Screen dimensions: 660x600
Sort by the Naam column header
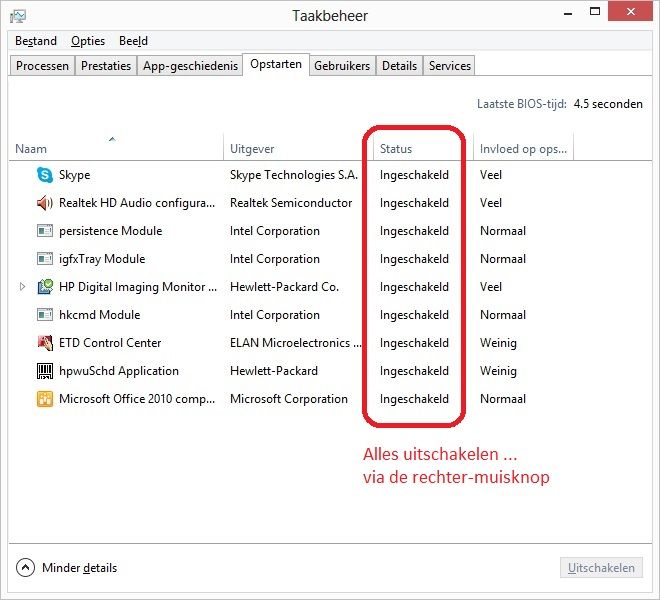coord(116,148)
